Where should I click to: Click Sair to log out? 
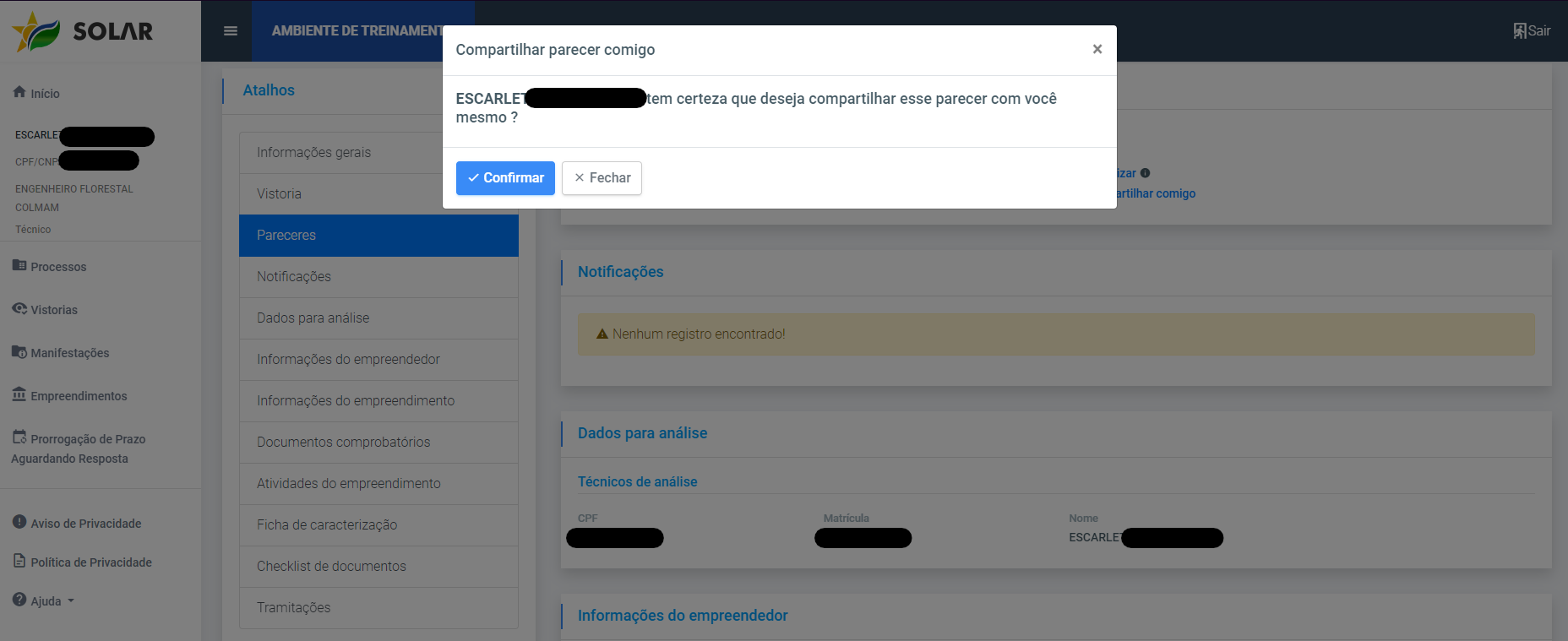coord(1539,31)
